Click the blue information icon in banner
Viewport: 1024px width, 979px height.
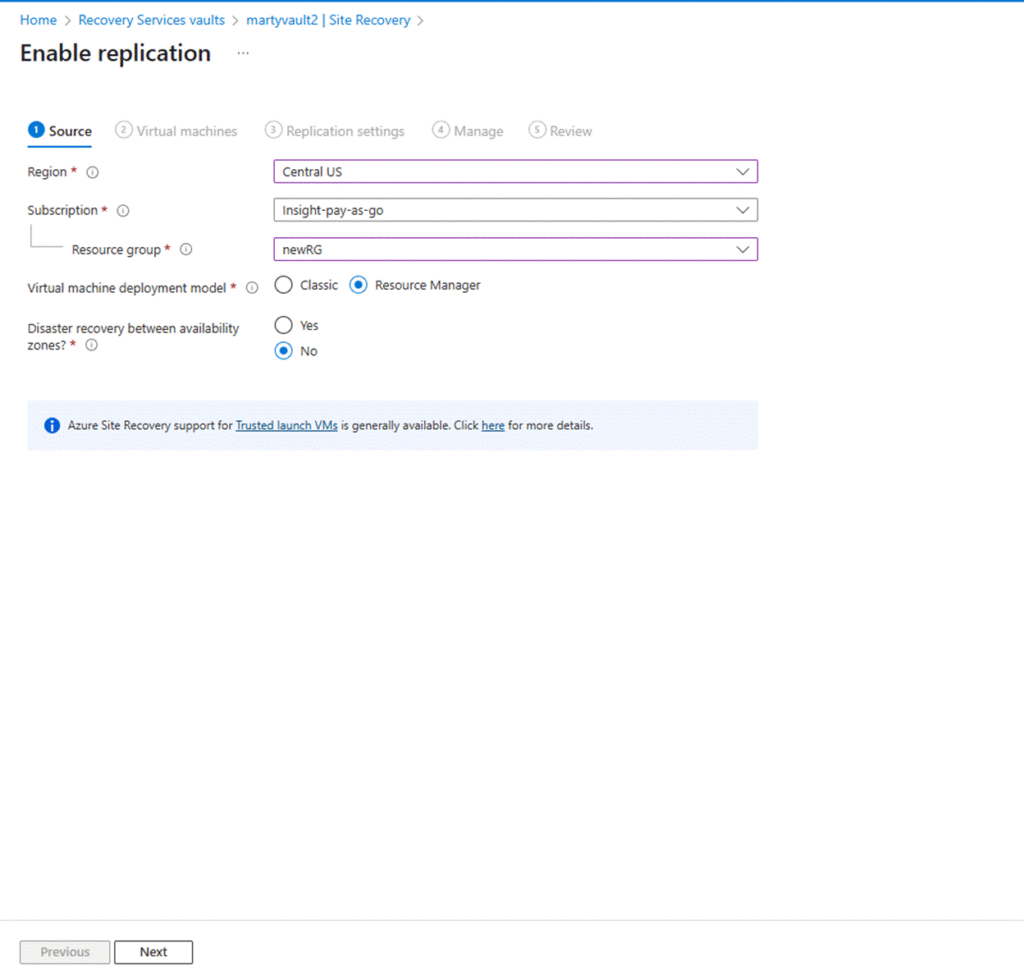click(x=52, y=426)
